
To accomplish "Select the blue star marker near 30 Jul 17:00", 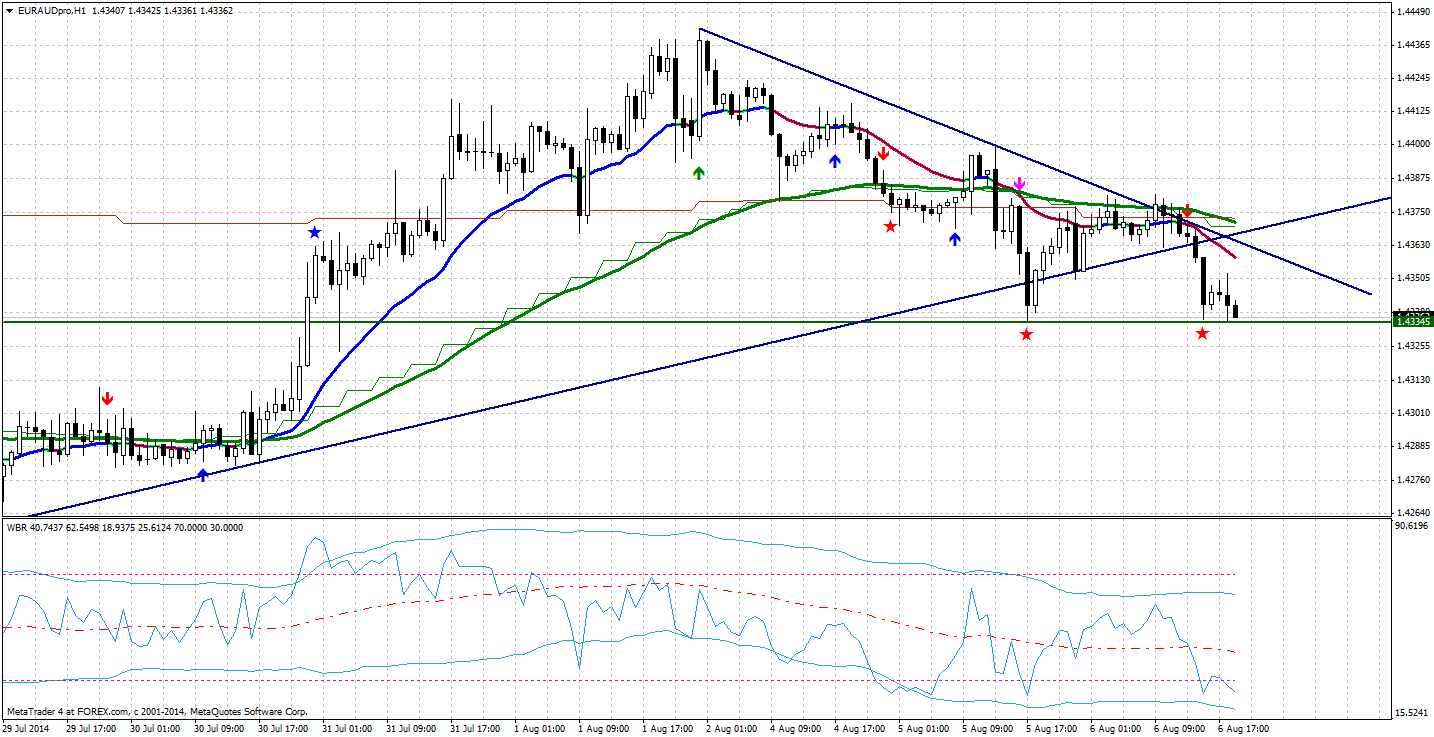I will (x=314, y=231).
